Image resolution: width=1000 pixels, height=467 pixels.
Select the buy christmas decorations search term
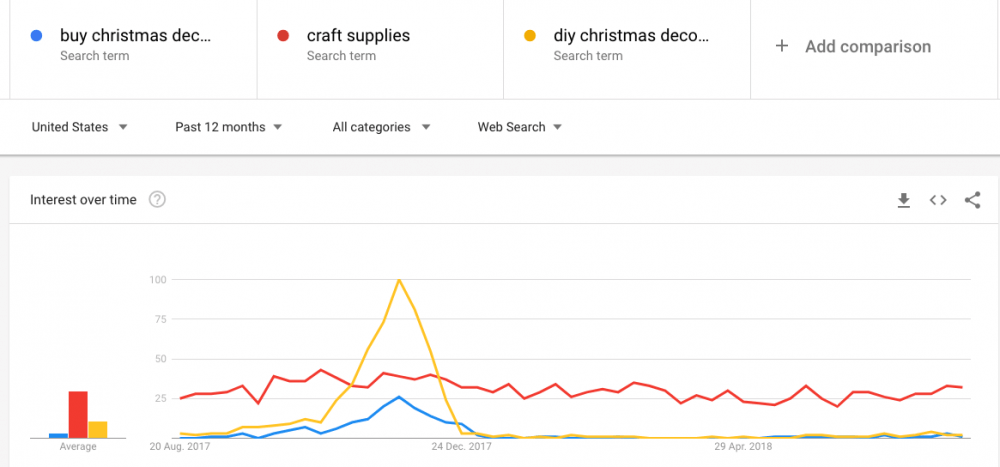pos(135,36)
